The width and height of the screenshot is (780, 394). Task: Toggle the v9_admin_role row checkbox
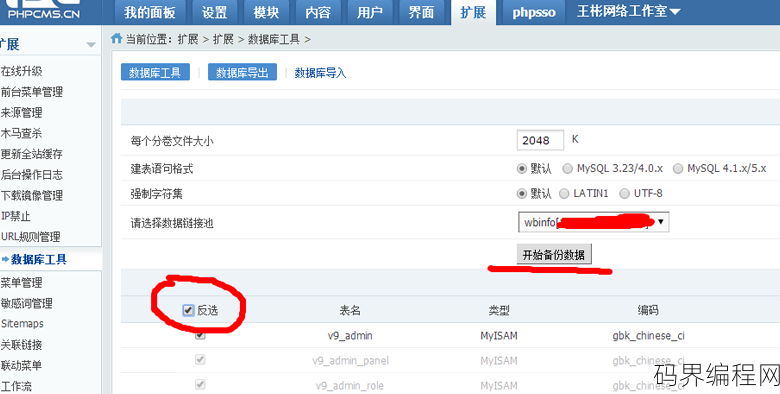(200, 384)
